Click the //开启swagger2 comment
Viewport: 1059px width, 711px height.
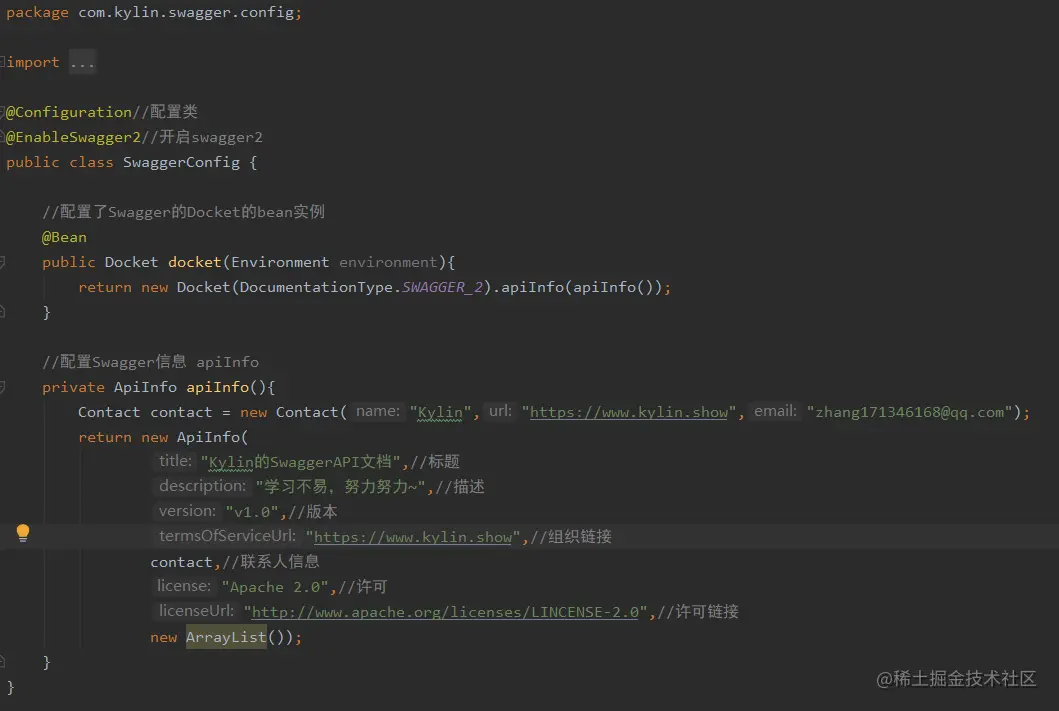(202, 137)
